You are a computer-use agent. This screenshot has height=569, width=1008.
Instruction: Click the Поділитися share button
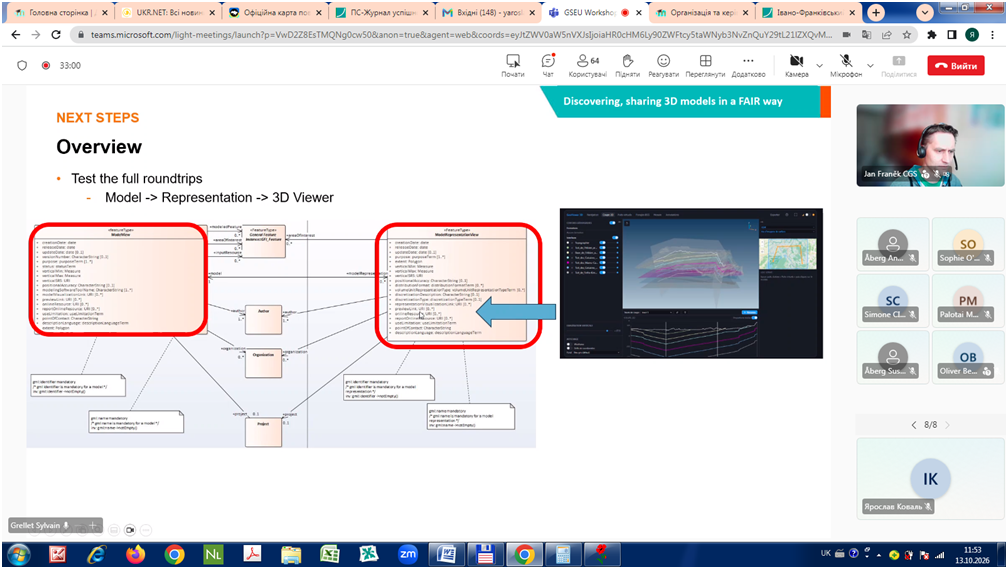[x=899, y=66]
